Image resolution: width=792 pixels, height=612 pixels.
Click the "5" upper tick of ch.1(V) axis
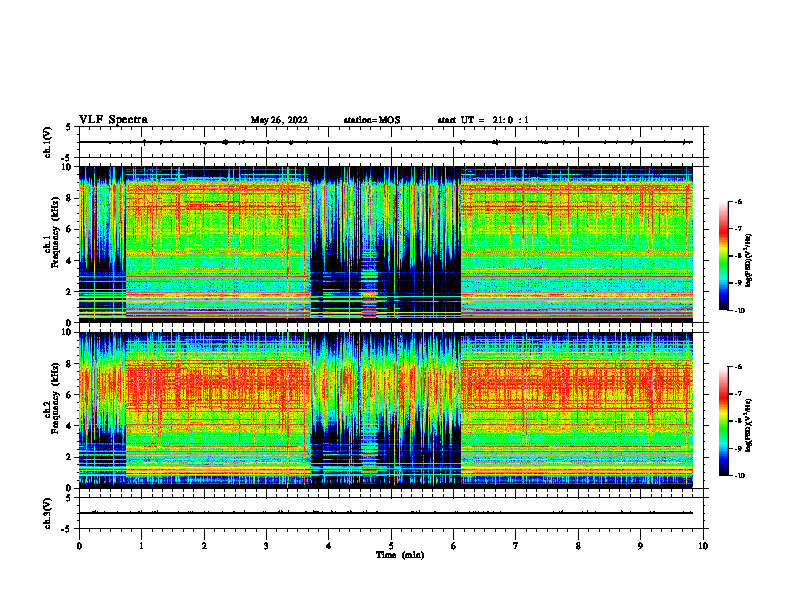coord(68,127)
